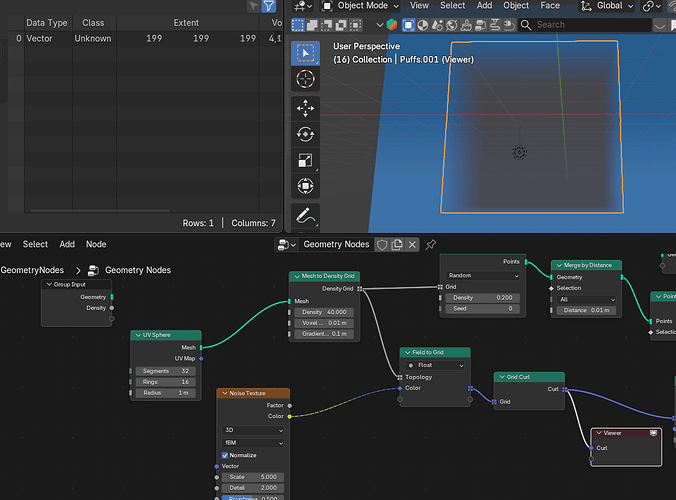Collapse the Mesh to Density Grid node
676x500 pixels.
click(x=297, y=276)
